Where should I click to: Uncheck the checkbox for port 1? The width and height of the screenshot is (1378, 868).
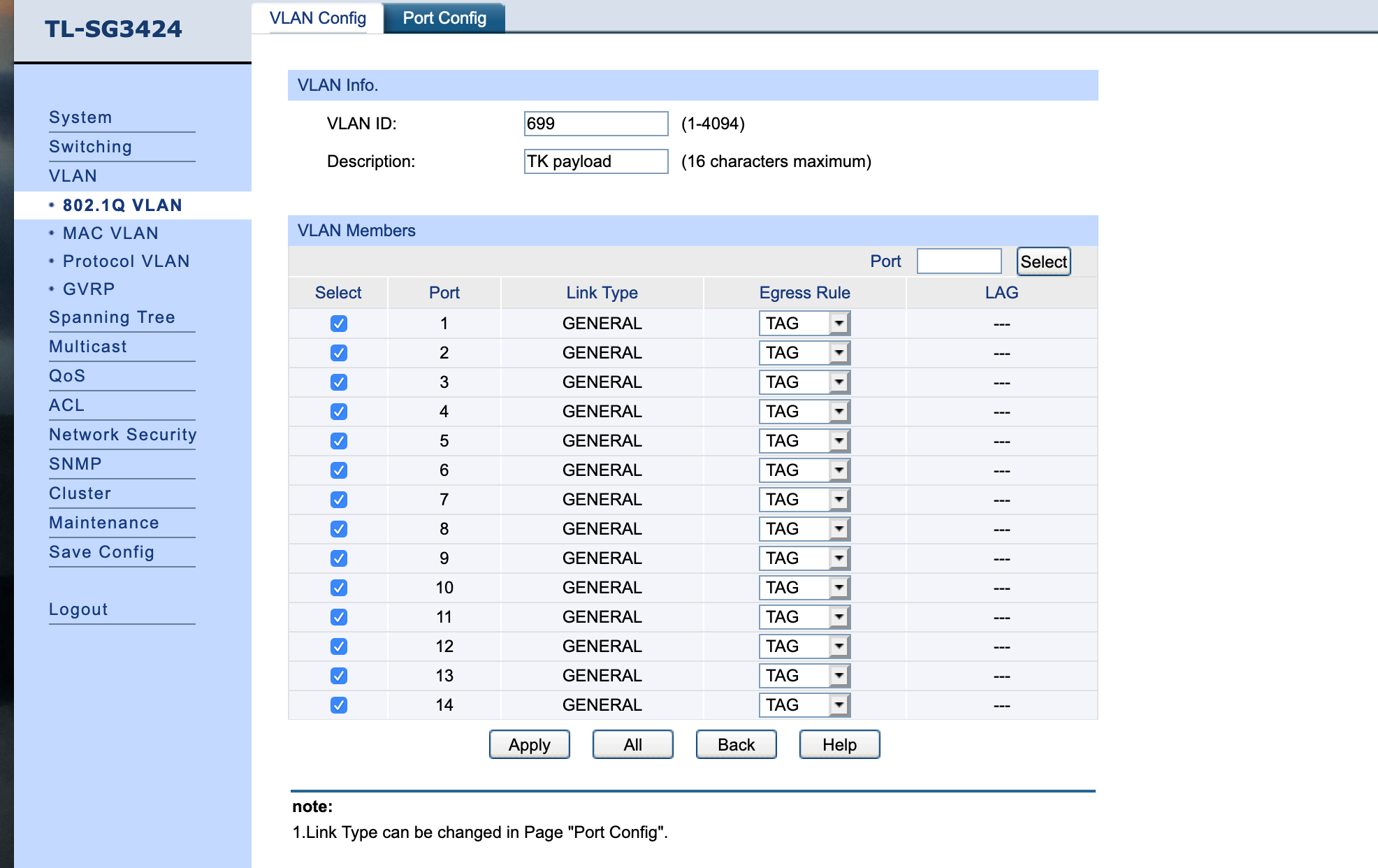(x=339, y=324)
